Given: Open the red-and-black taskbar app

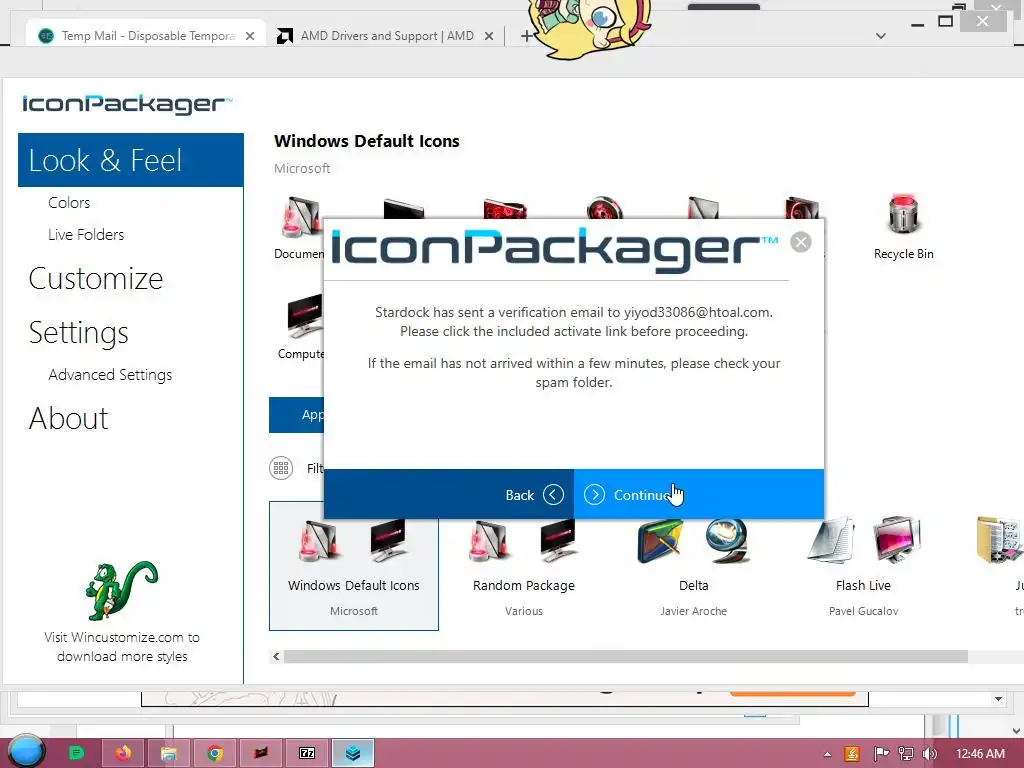Looking at the screenshot, I should (x=261, y=753).
